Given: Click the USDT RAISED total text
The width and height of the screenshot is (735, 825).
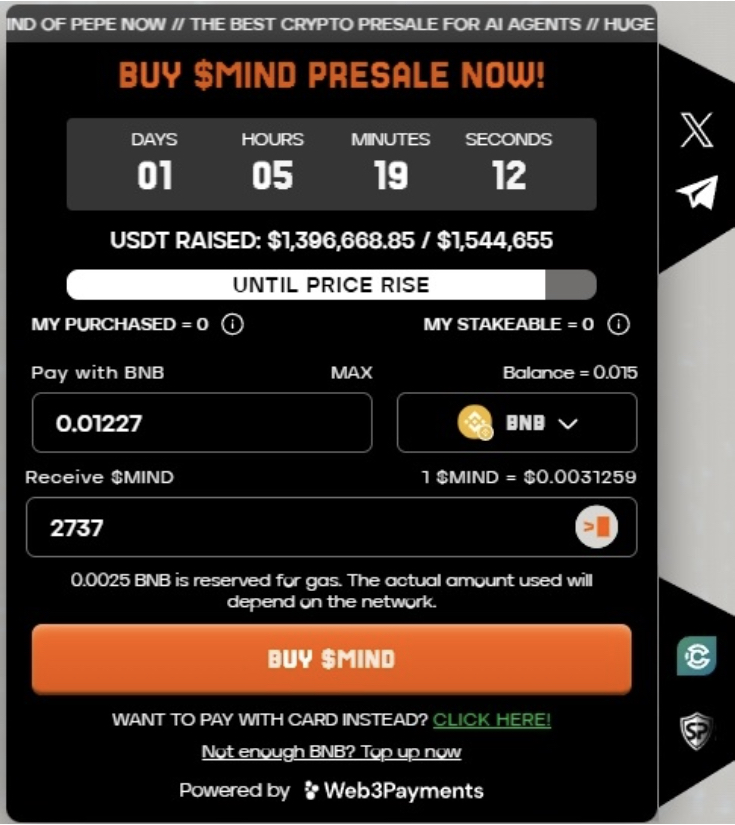Looking at the screenshot, I should pyautogui.click(x=330, y=240).
